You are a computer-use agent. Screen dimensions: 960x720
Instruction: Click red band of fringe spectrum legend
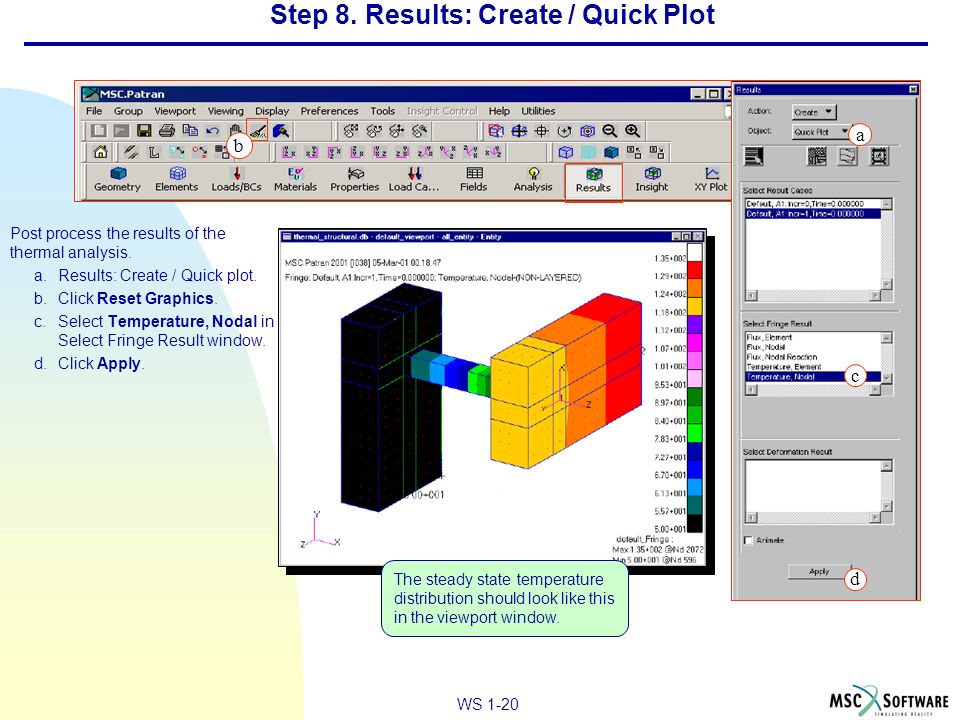694,270
